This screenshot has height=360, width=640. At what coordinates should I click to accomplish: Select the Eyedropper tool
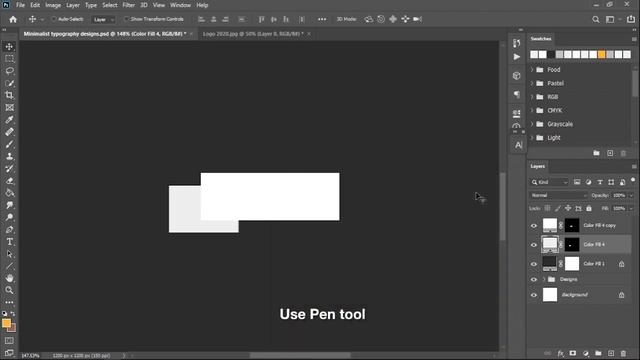pyautogui.click(x=9, y=120)
